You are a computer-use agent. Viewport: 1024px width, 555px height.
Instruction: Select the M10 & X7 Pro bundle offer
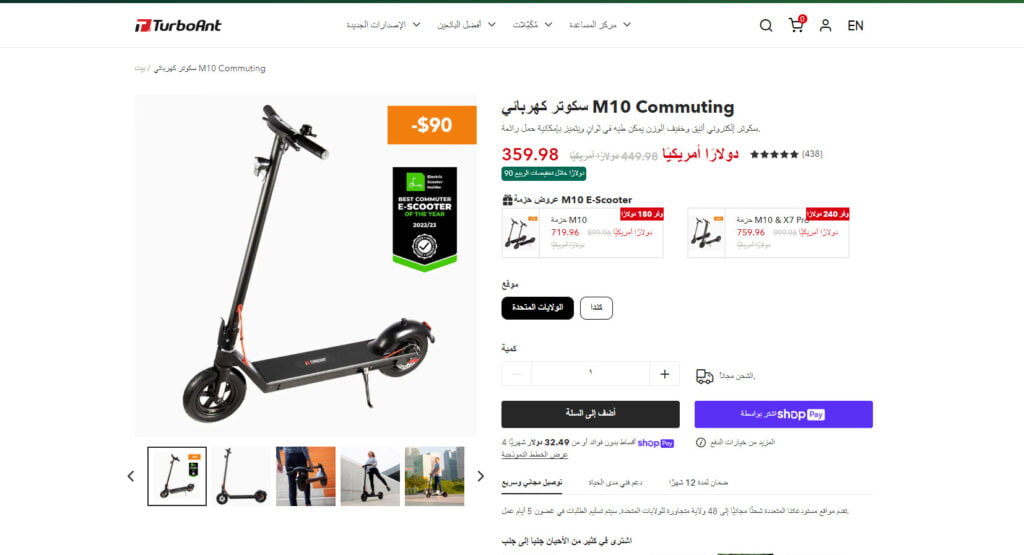point(768,232)
